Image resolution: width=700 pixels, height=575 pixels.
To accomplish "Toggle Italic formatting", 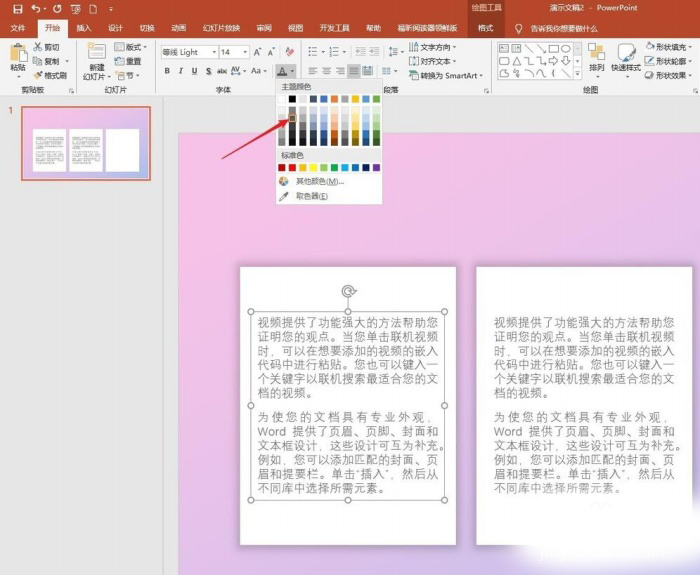I will 181,71.
